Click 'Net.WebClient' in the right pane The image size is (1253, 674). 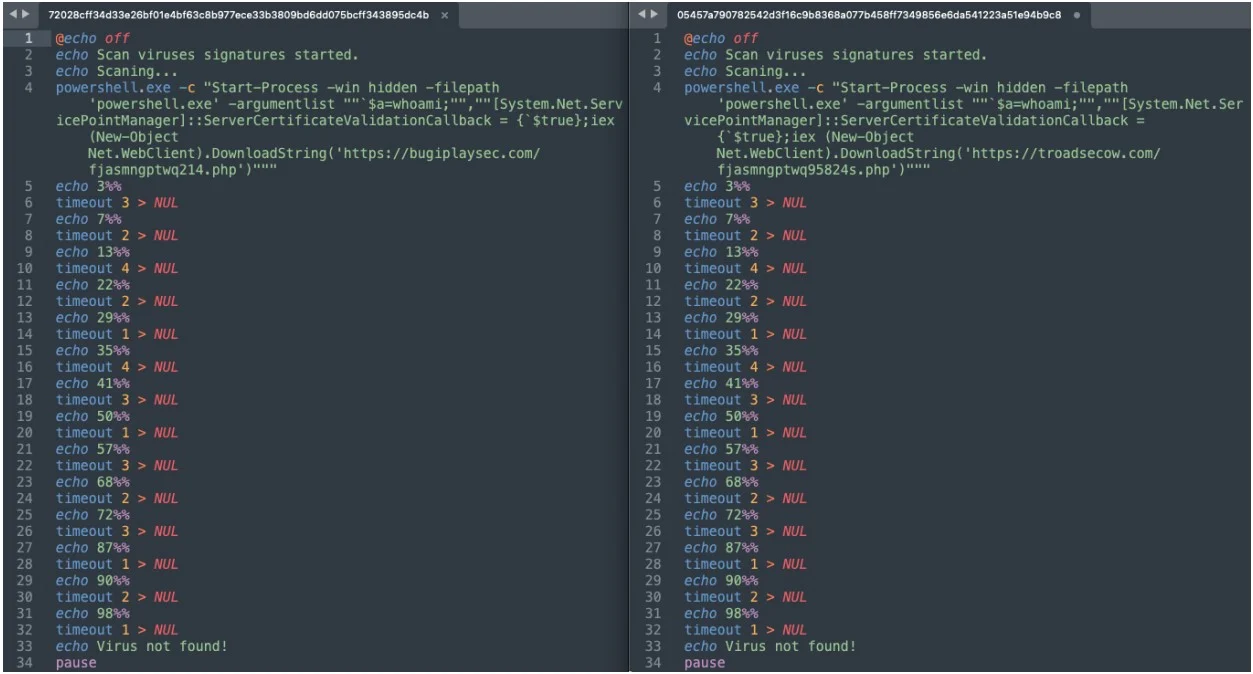tap(768, 154)
